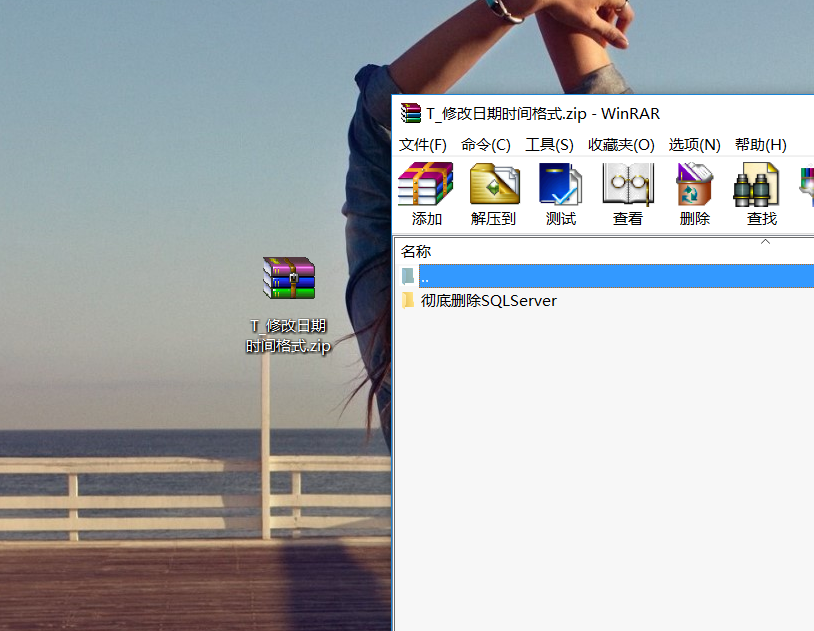Viewport: 814px width, 631px height.
Task: Click the 彻底删除SQLServer folder icon
Action: [x=408, y=300]
